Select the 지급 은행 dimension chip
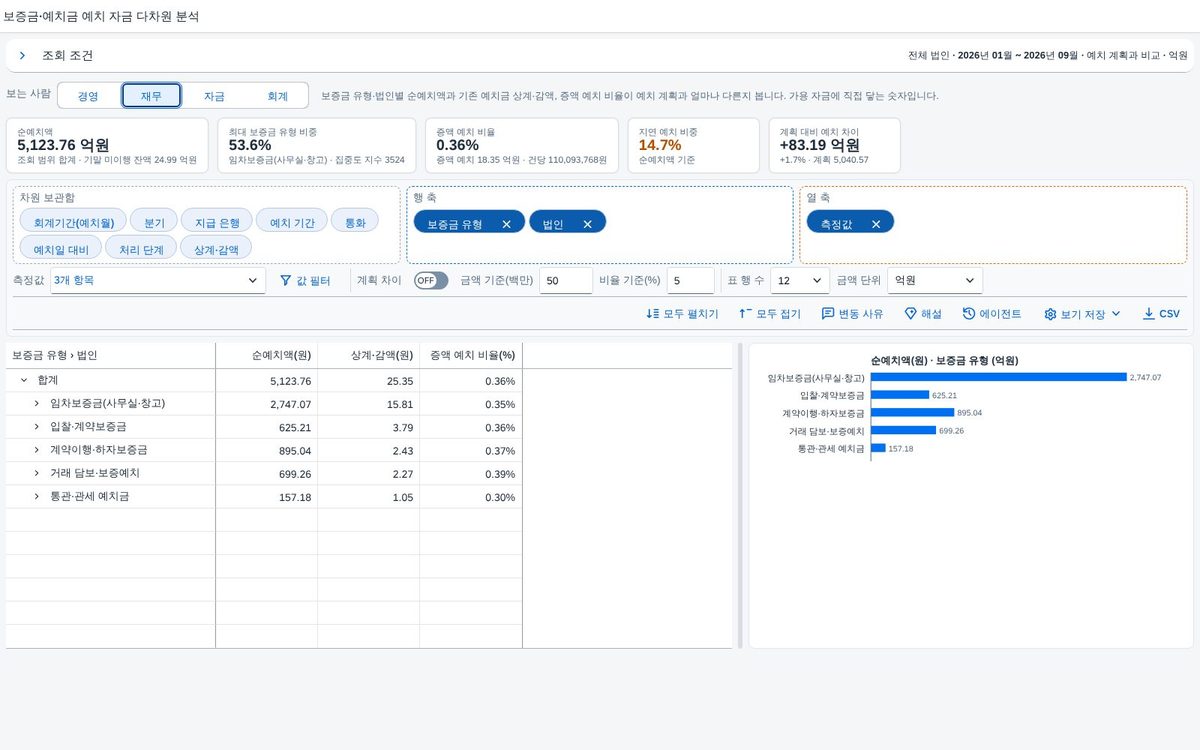The height and width of the screenshot is (750, 1200). tap(217, 222)
